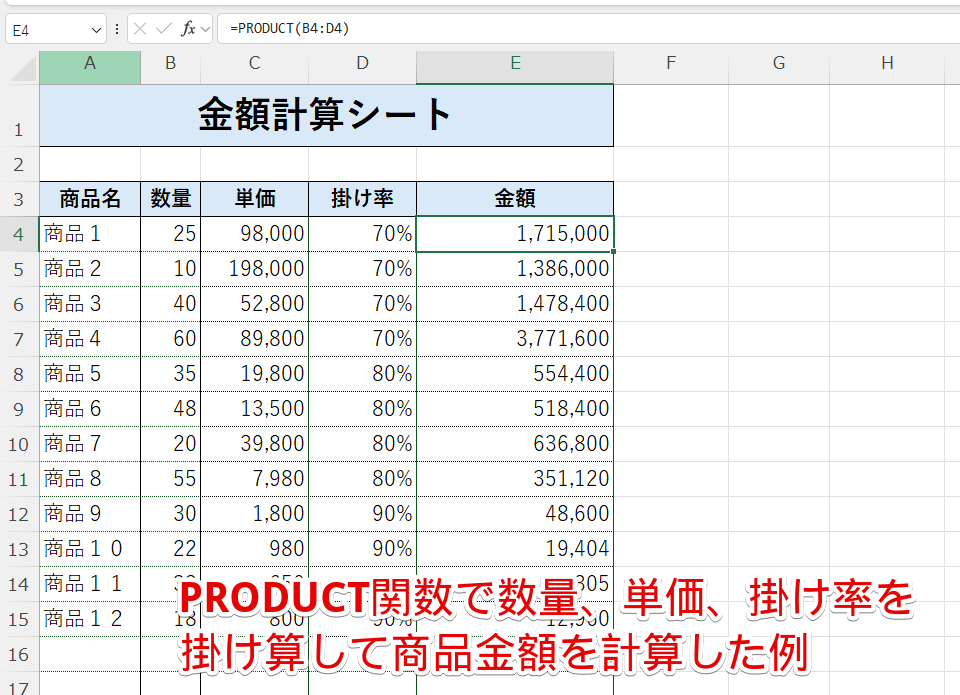Click the cell containing 商品１
This screenshot has height=695, width=960.
click(89, 233)
